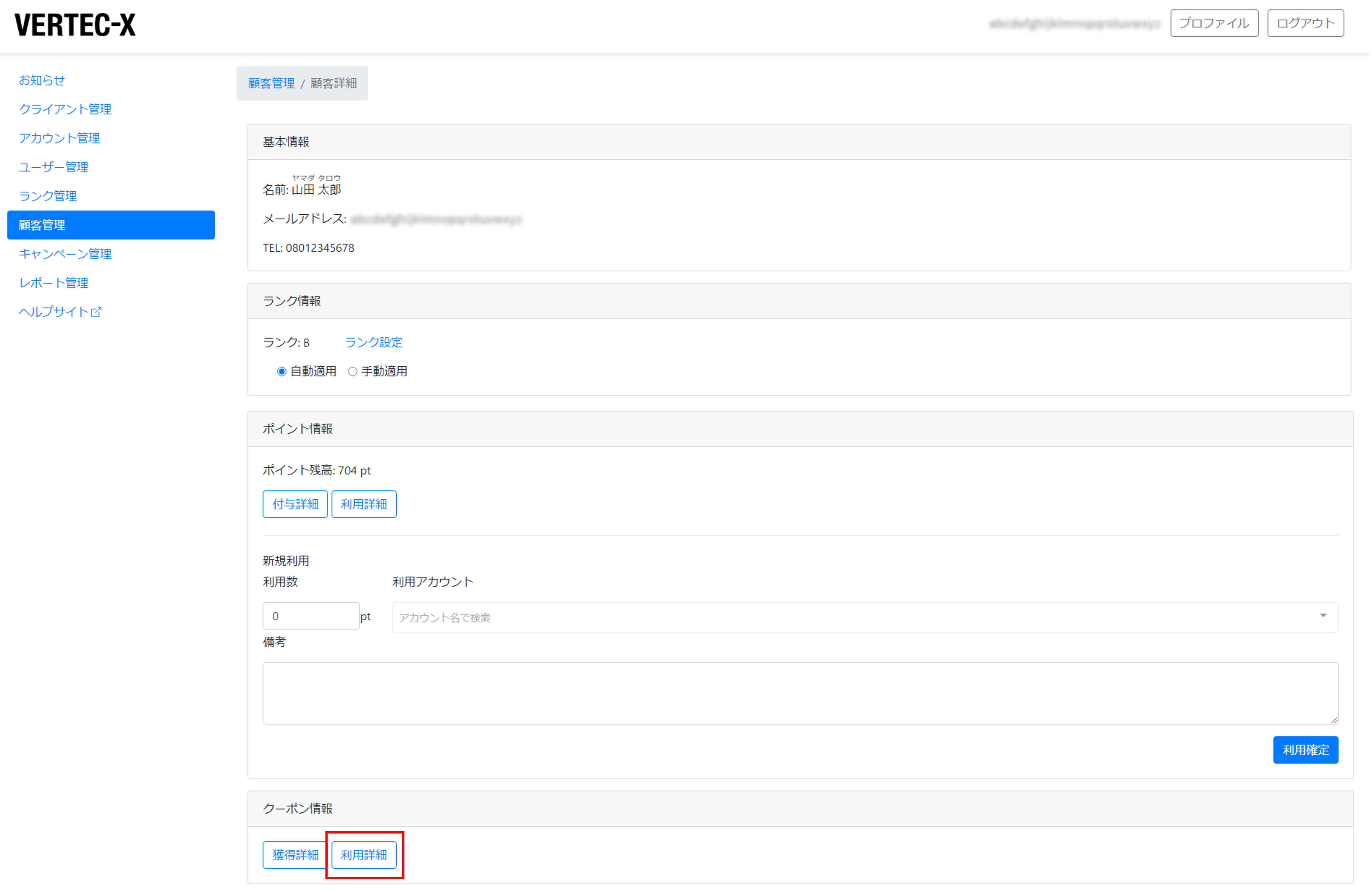
Task: Open クライアント管理 in the sidebar
Action: [65, 109]
